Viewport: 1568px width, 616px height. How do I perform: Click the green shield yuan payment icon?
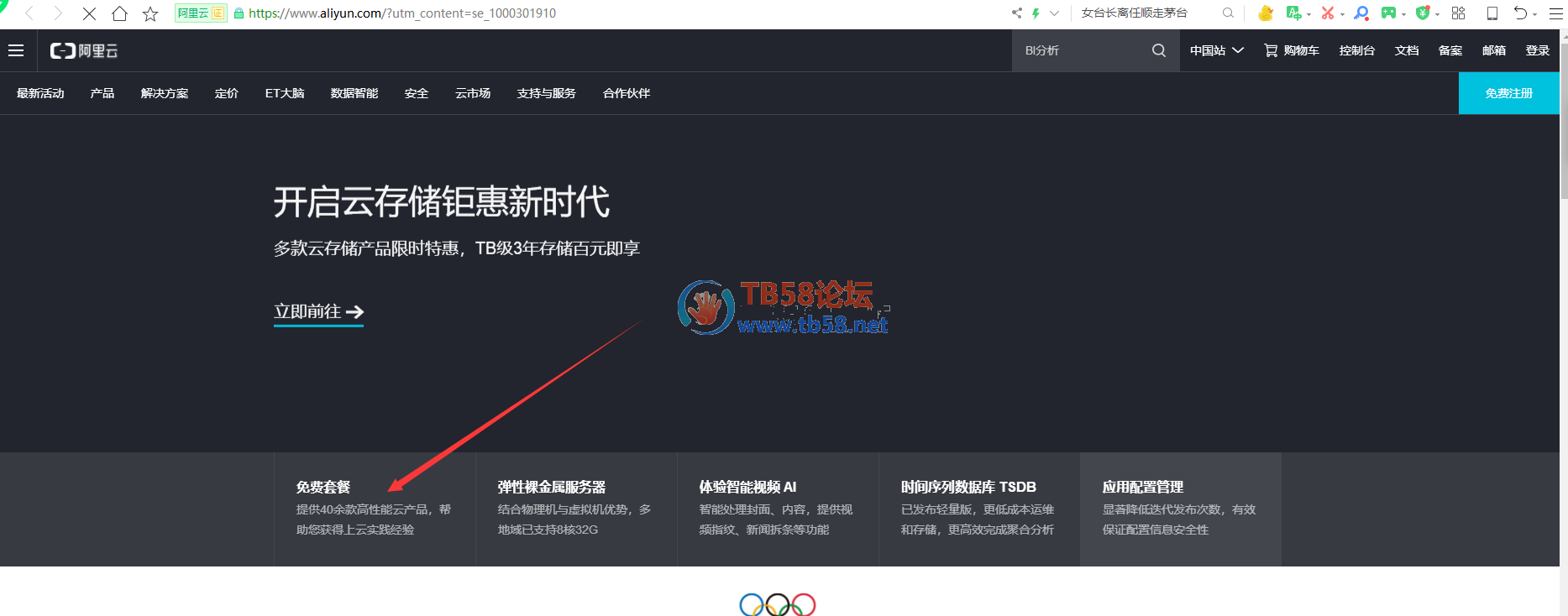[x=1423, y=13]
